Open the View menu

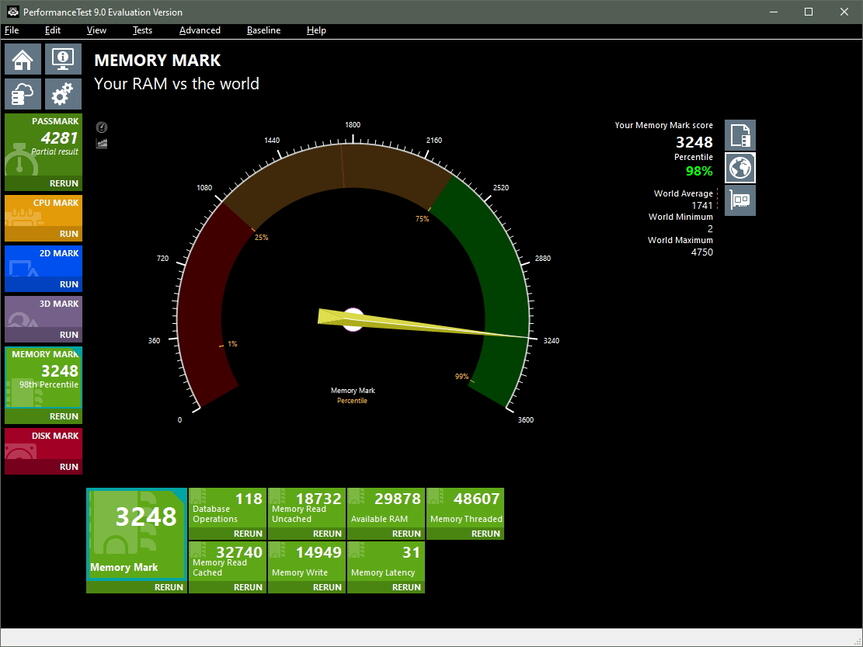click(x=96, y=30)
